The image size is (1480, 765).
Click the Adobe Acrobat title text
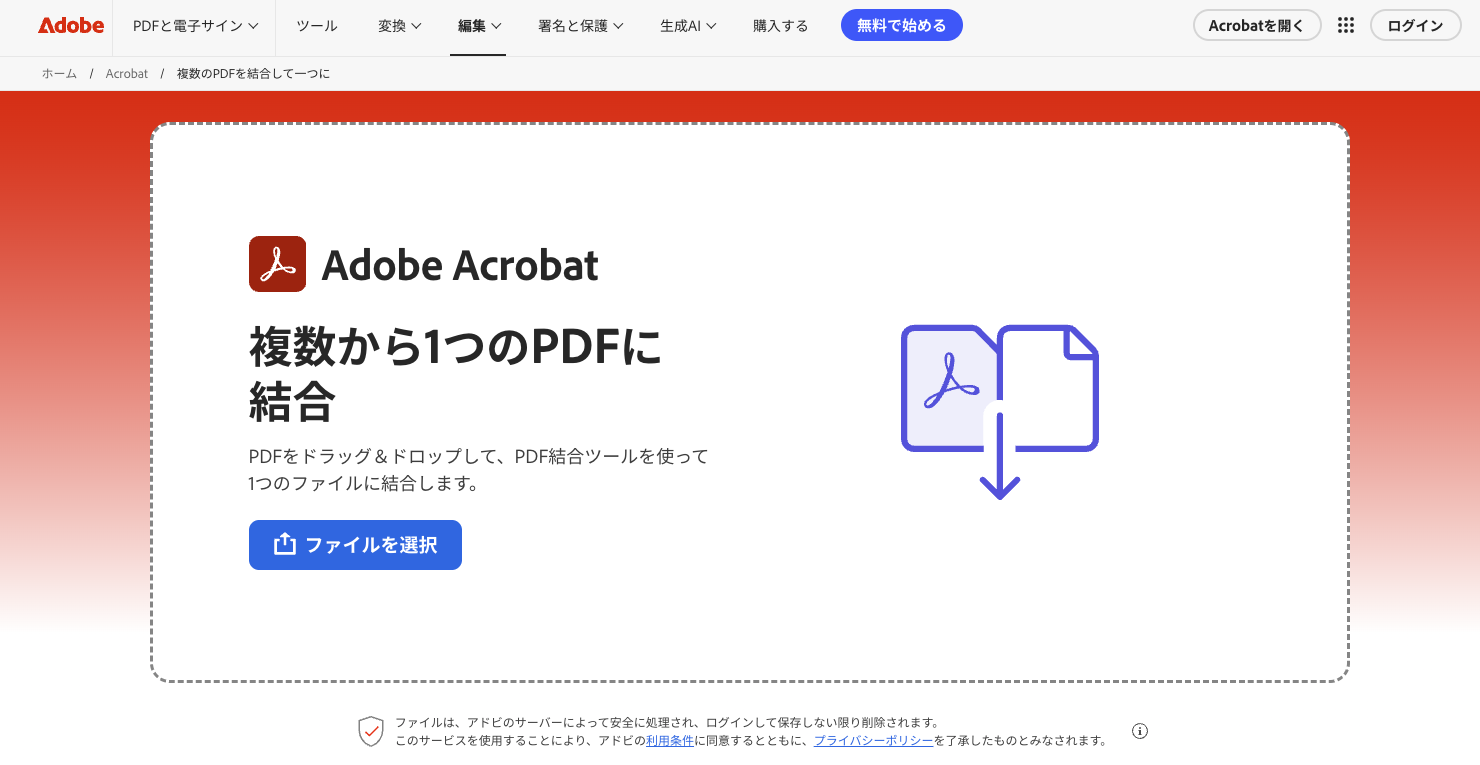click(x=460, y=265)
